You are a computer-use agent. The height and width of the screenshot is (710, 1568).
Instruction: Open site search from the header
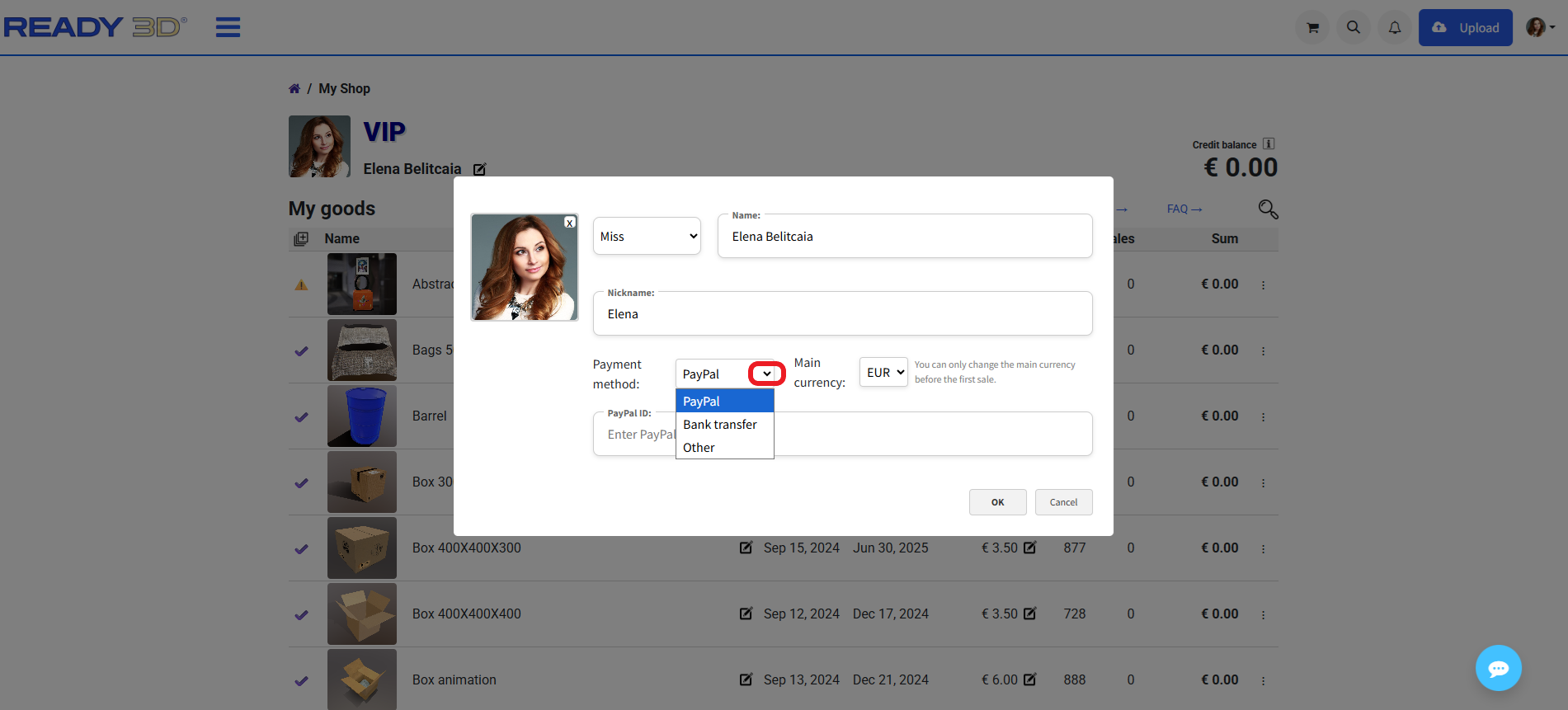tap(1354, 27)
